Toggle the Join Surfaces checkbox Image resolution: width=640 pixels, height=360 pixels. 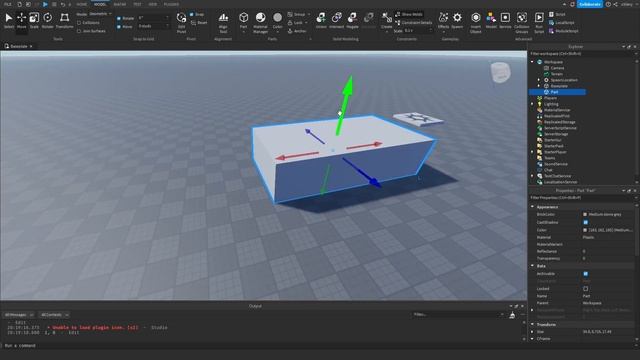click(x=79, y=31)
